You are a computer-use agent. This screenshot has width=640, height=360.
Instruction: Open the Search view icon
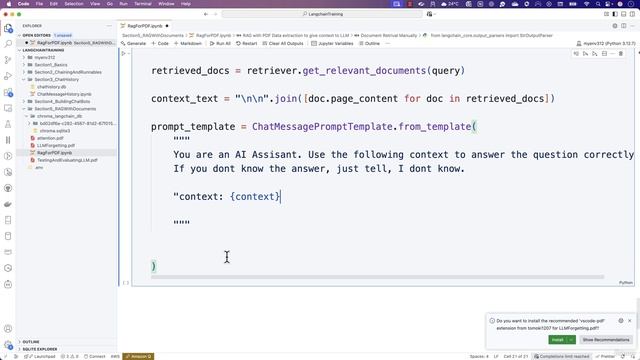[8, 44]
